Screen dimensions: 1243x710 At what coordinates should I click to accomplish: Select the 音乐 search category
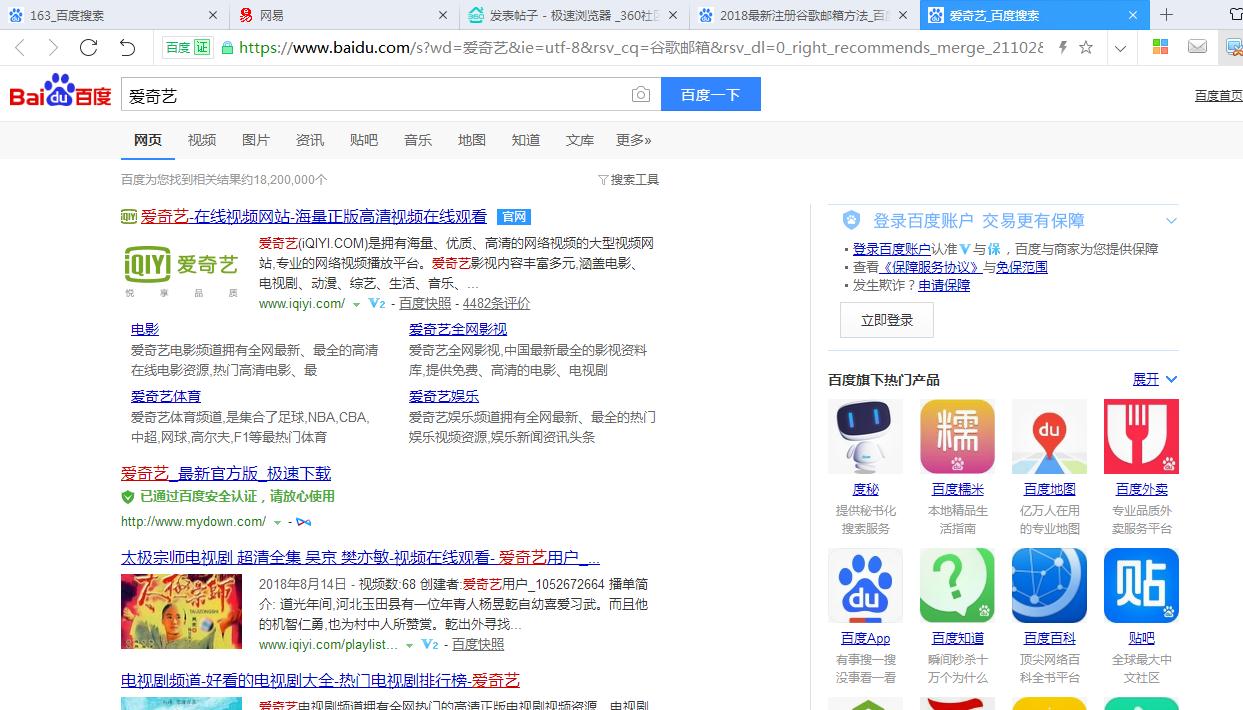click(418, 140)
